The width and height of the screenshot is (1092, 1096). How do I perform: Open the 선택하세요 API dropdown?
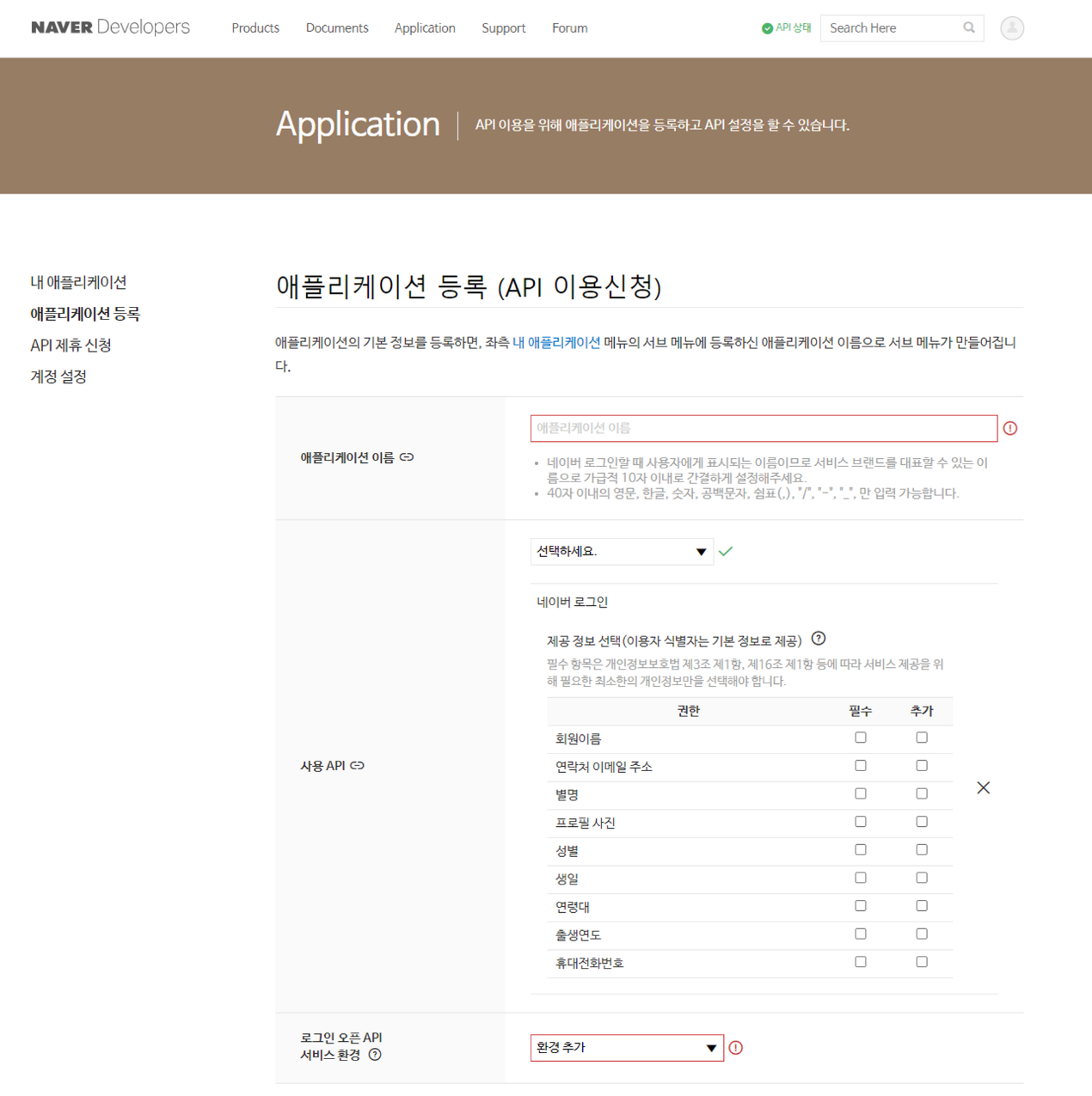[622, 551]
